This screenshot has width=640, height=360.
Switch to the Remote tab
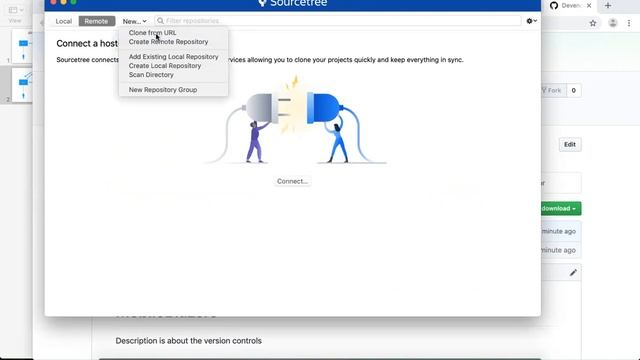(96, 21)
